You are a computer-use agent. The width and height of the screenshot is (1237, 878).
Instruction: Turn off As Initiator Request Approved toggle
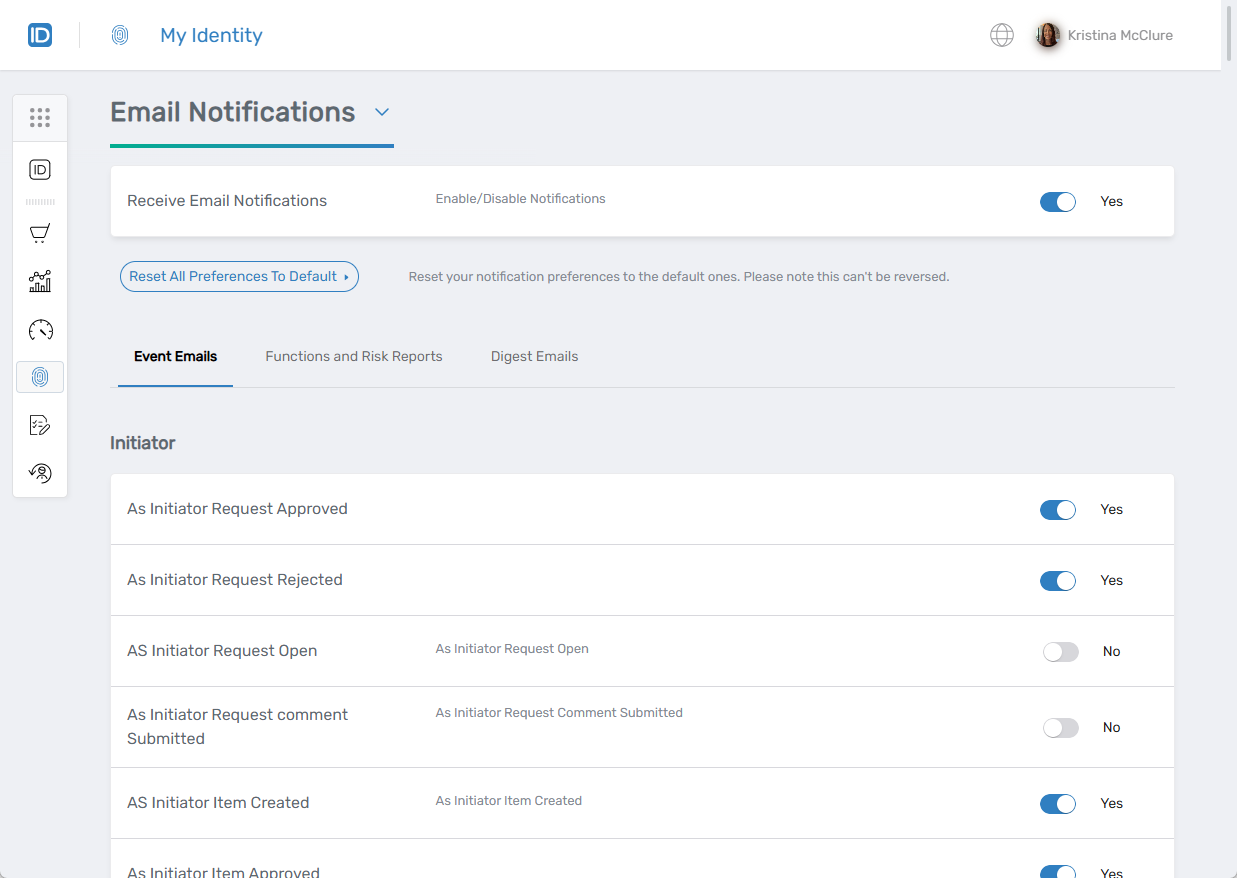[1057, 510]
